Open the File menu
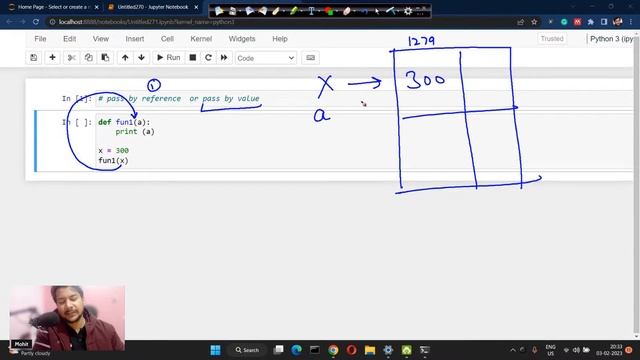This screenshot has width=640, height=360. tap(40, 39)
